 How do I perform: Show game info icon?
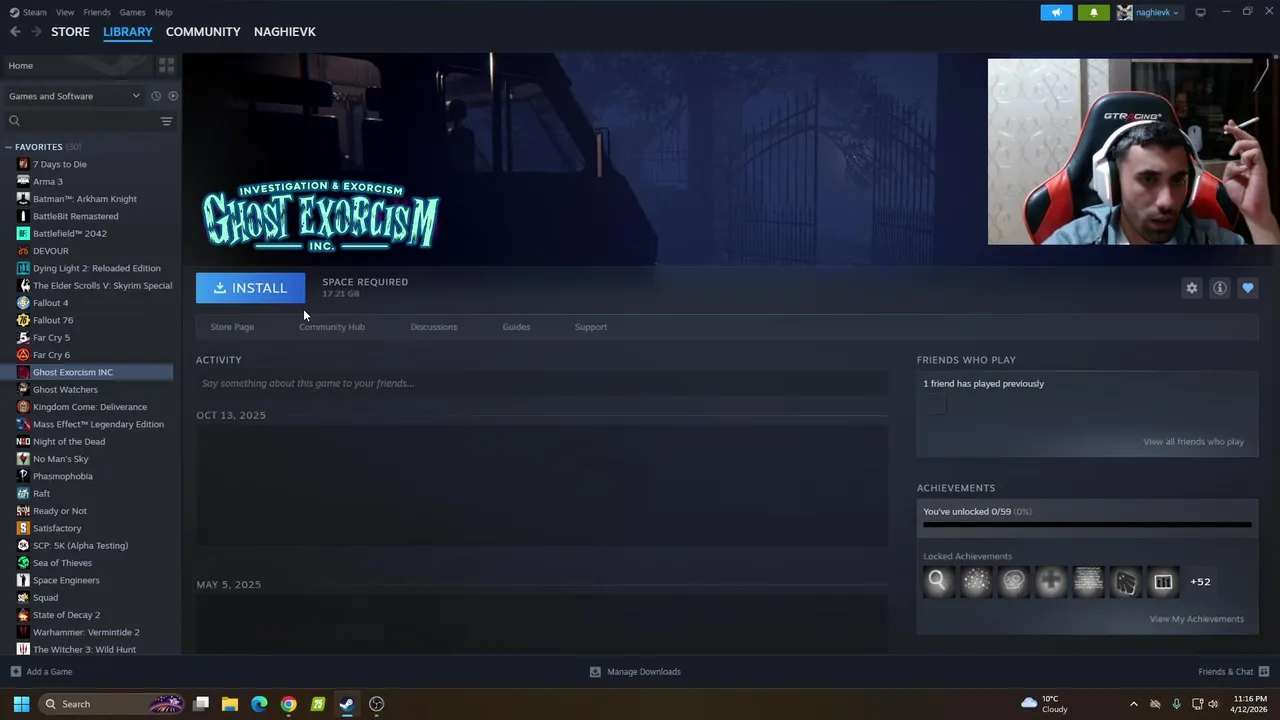point(1220,288)
